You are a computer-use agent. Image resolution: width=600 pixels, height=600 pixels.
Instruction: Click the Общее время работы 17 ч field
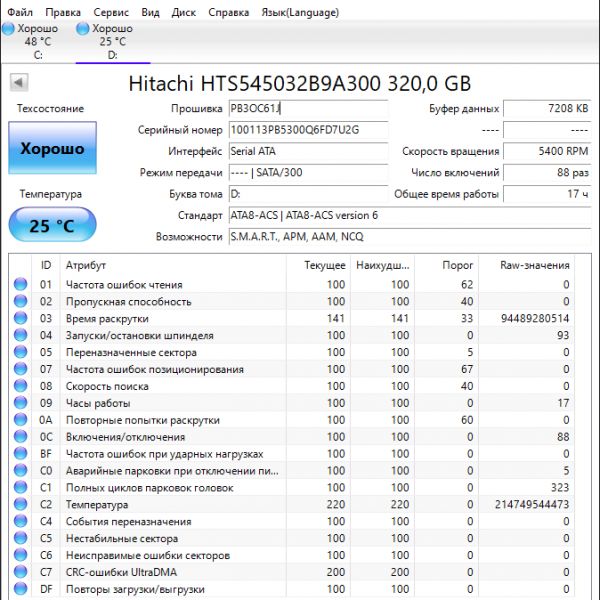click(x=547, y=194)
